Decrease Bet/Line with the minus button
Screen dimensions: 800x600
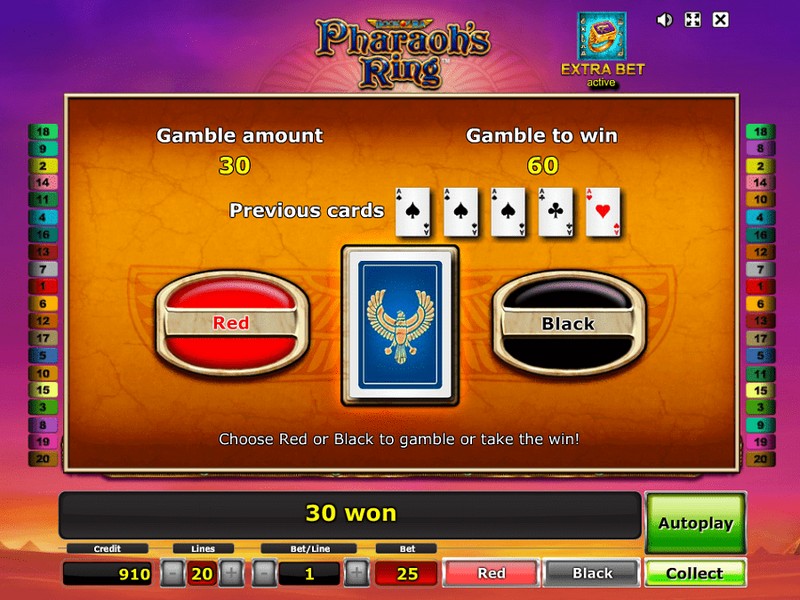264,573
